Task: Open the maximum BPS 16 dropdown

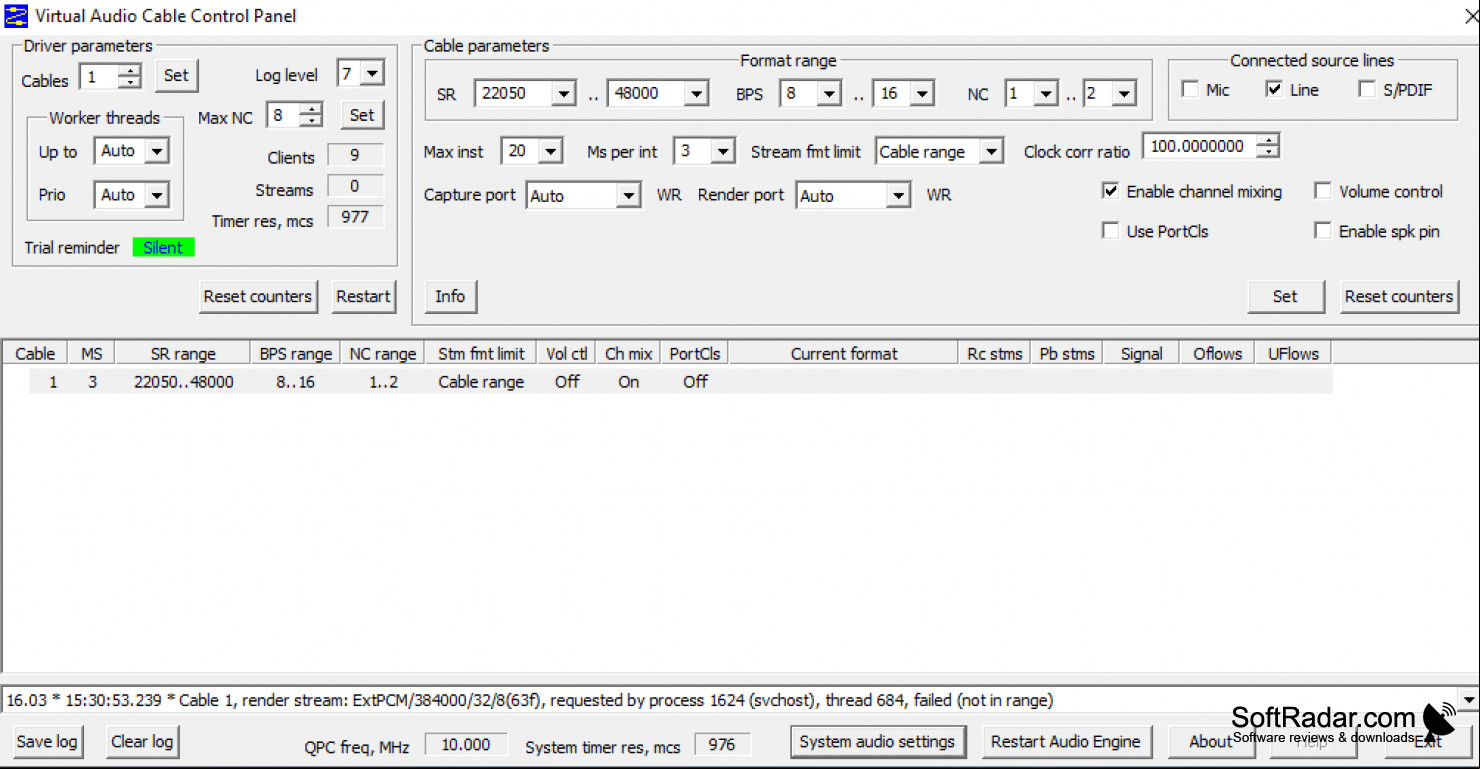Action: click(x=922, y=94)
